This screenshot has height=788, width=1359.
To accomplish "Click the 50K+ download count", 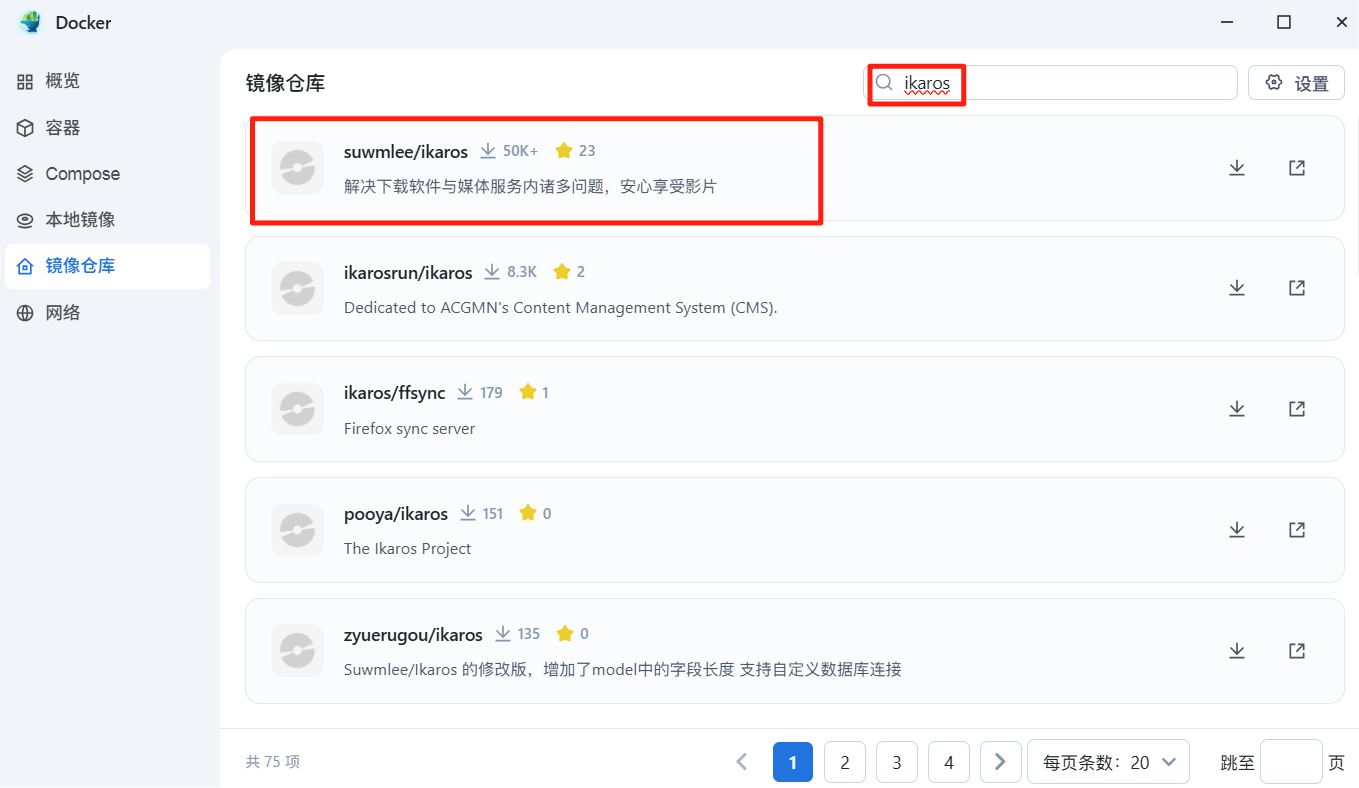I will coord(520,151).
